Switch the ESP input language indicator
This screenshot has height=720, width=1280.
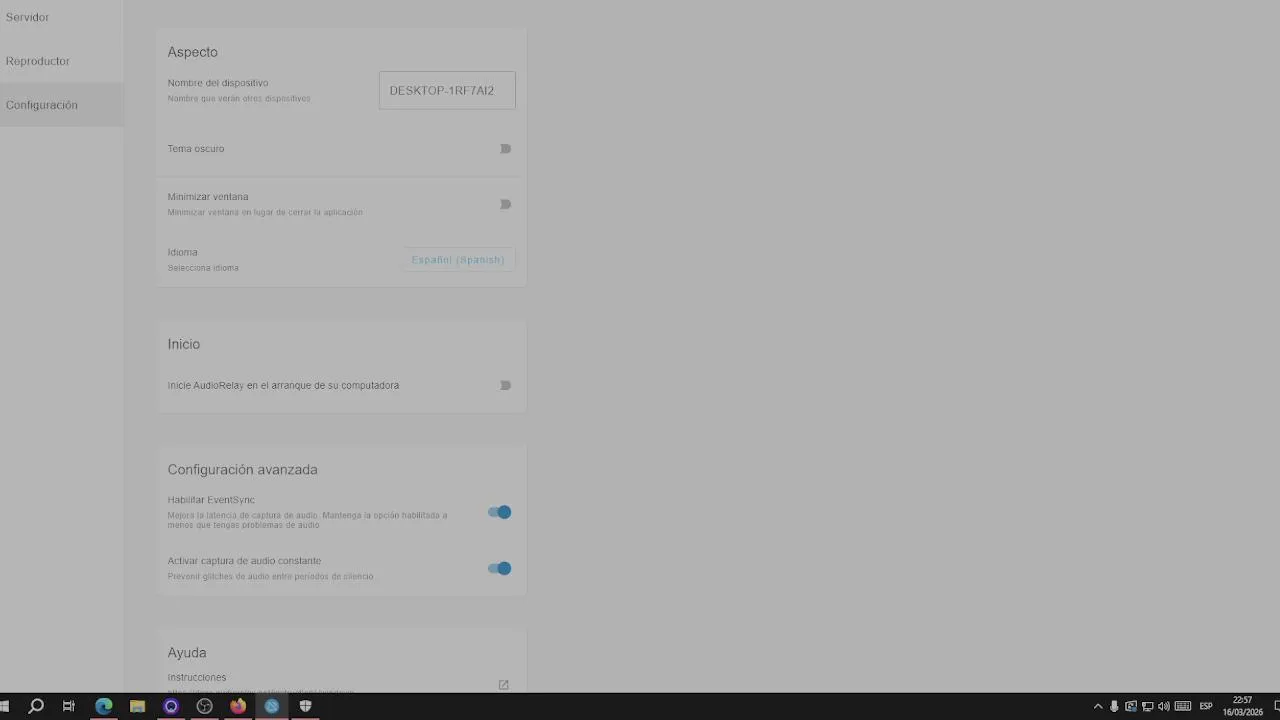(1206, 706)
